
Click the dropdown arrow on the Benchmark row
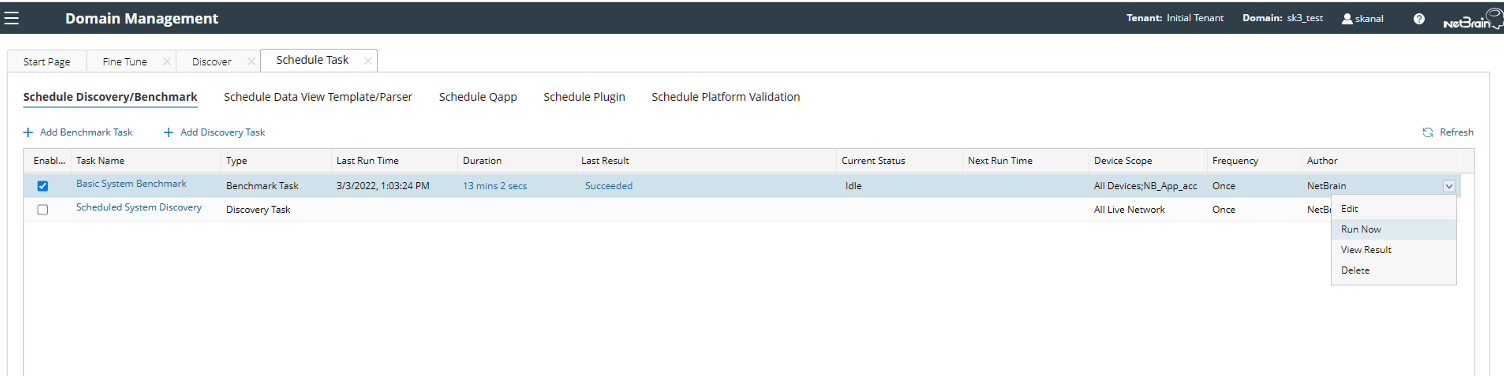click(1449, 186)
